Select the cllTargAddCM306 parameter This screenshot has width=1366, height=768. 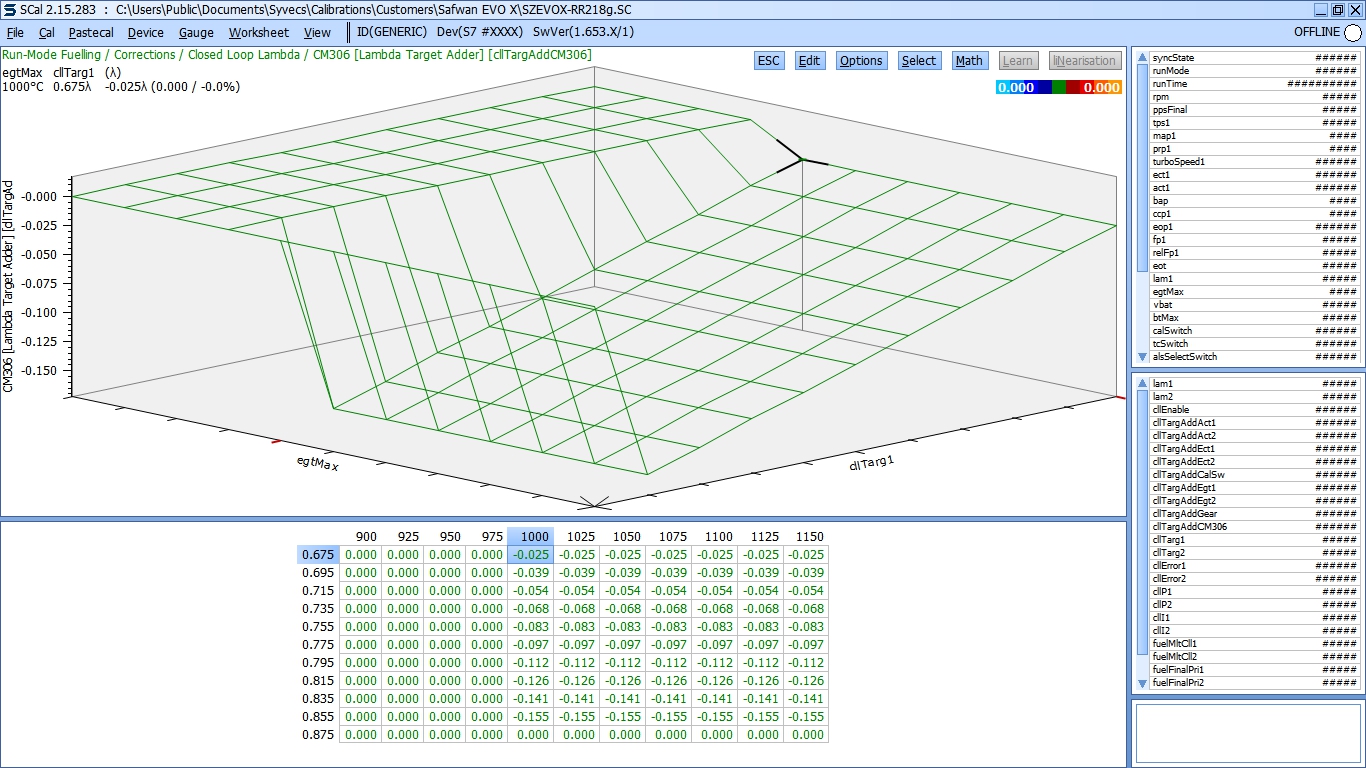(1190, 526)
